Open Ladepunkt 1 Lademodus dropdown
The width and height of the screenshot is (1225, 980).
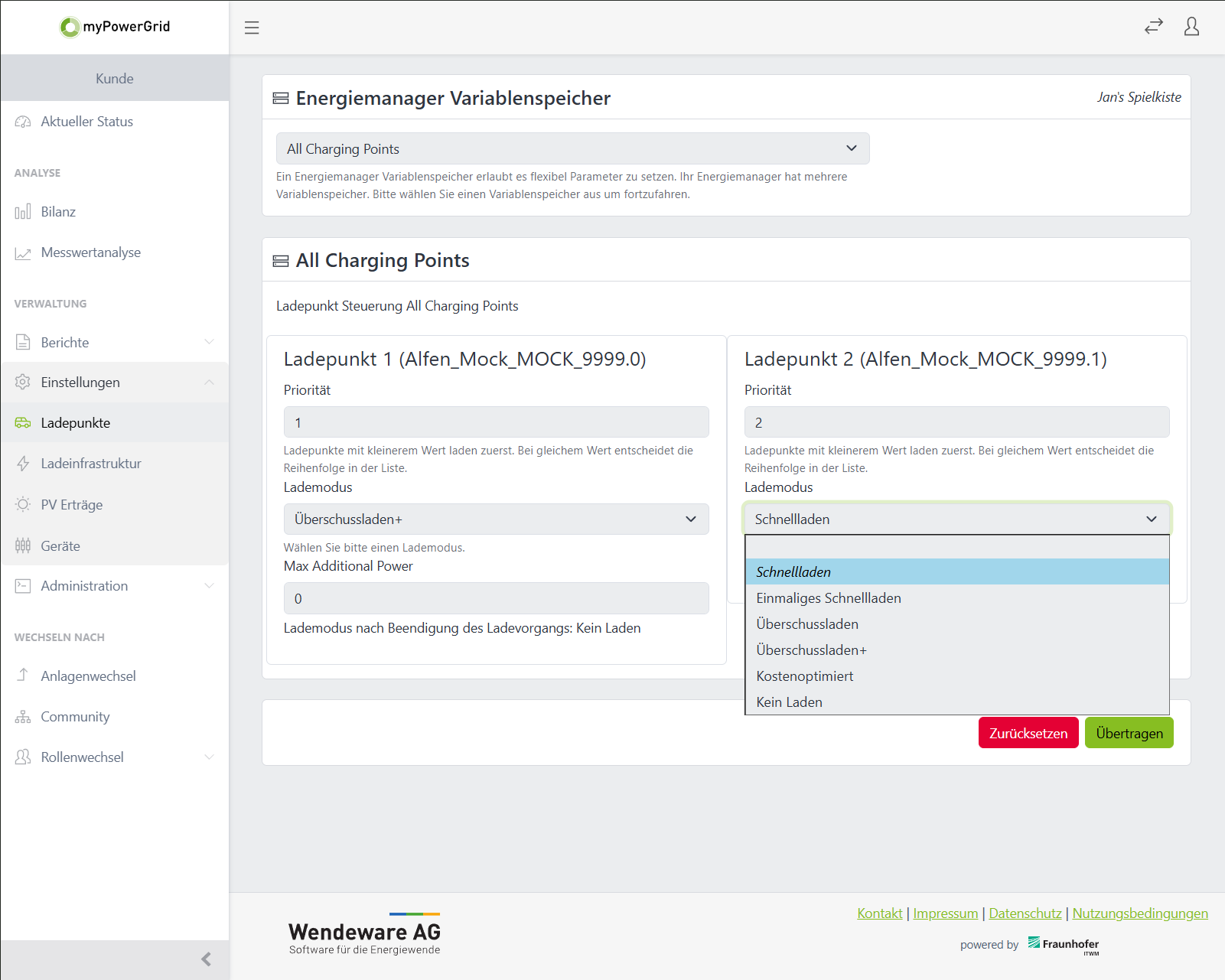pyautogui.click(x=496, y=519)
